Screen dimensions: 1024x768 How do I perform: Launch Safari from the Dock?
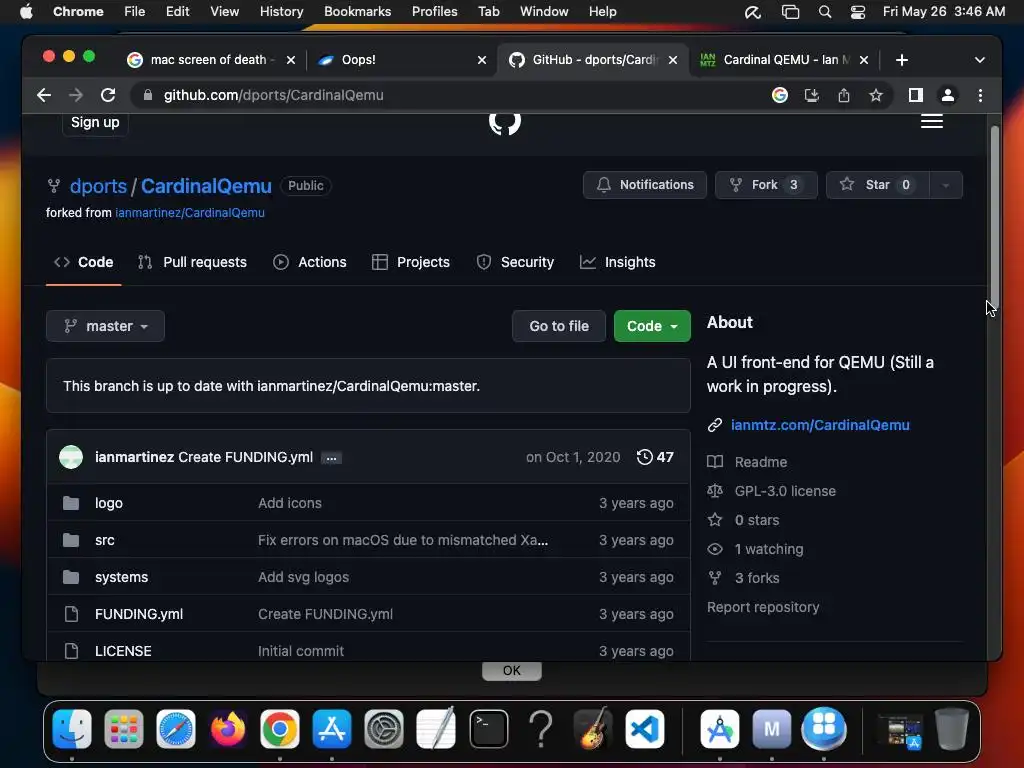point(176,728)
